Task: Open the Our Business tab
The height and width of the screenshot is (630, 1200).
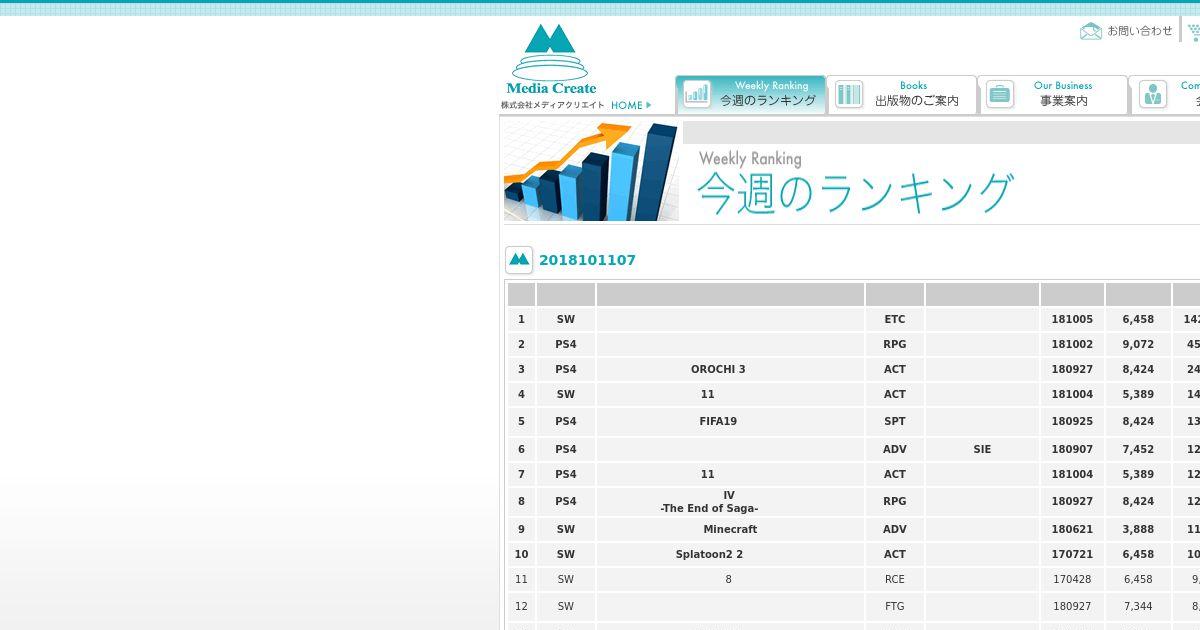Action: (1053, 94)
